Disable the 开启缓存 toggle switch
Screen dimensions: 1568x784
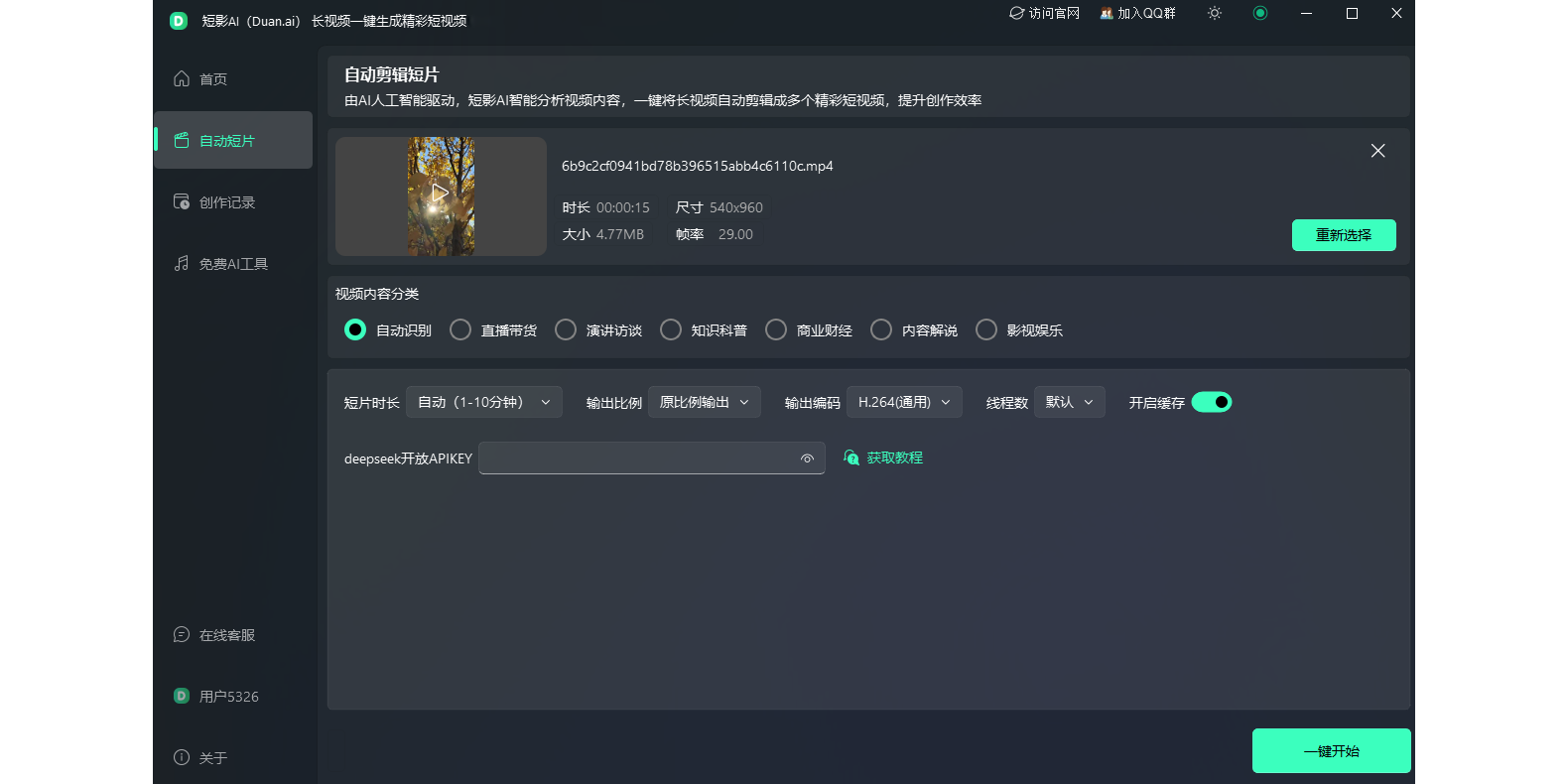point(1212,402)
